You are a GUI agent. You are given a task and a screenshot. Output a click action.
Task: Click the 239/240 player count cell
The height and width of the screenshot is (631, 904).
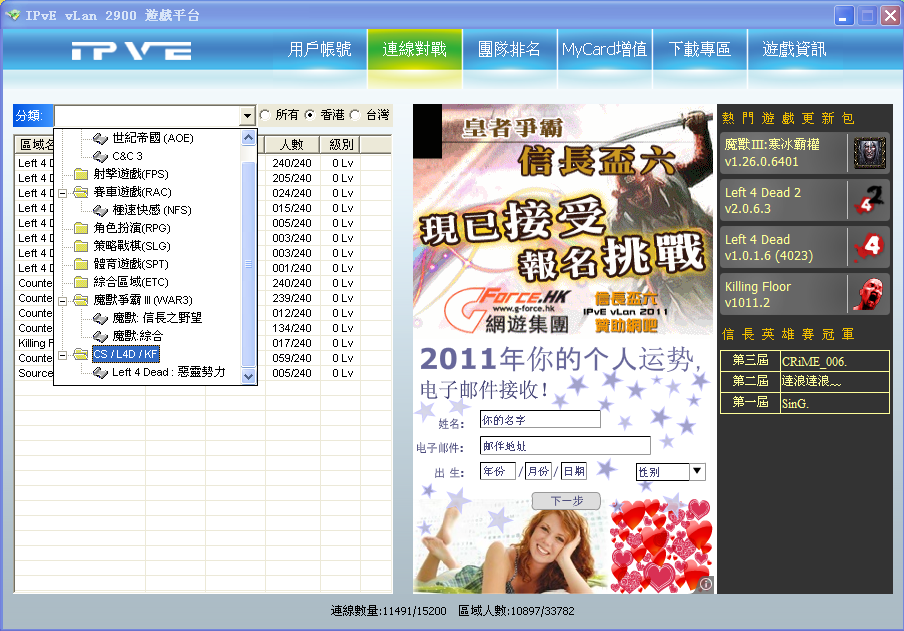tap(292, 298)
